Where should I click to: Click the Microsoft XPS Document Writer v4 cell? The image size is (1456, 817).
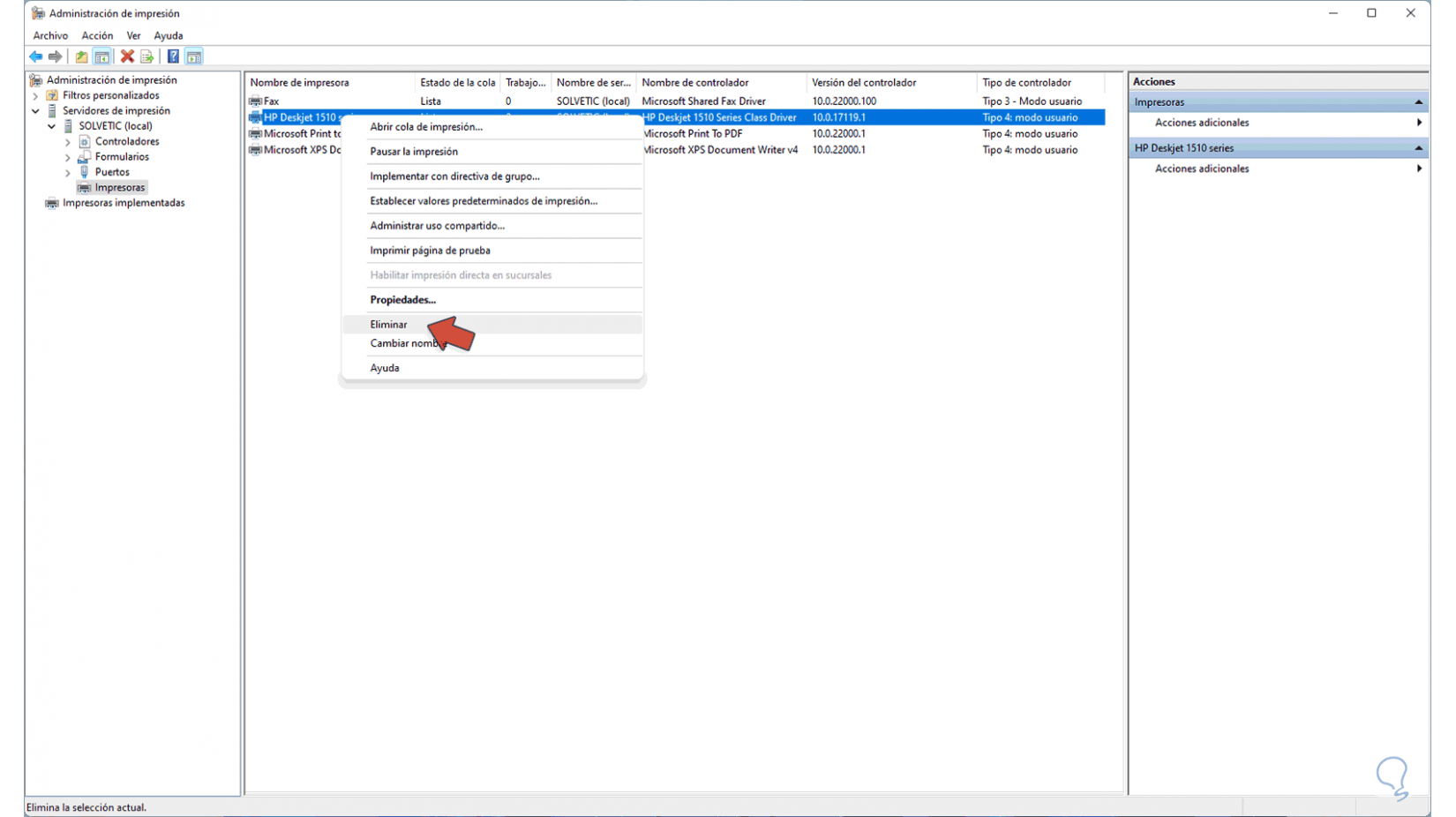(x=720, y=150)
